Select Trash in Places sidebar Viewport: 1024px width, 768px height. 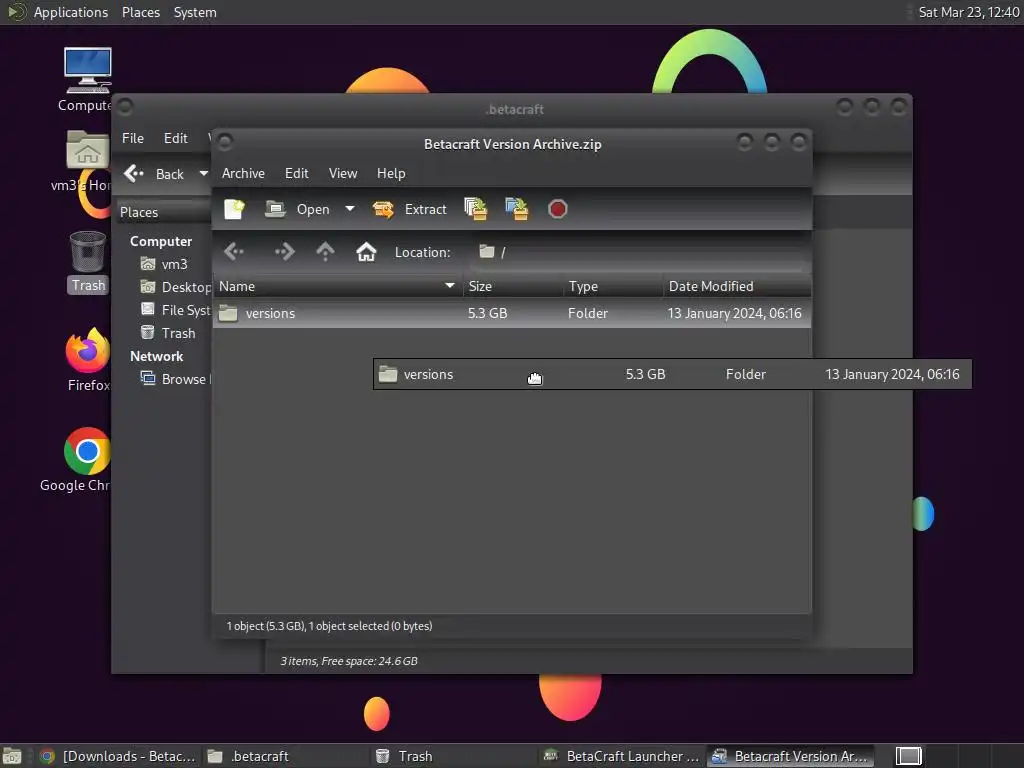(x=168, y=333)
